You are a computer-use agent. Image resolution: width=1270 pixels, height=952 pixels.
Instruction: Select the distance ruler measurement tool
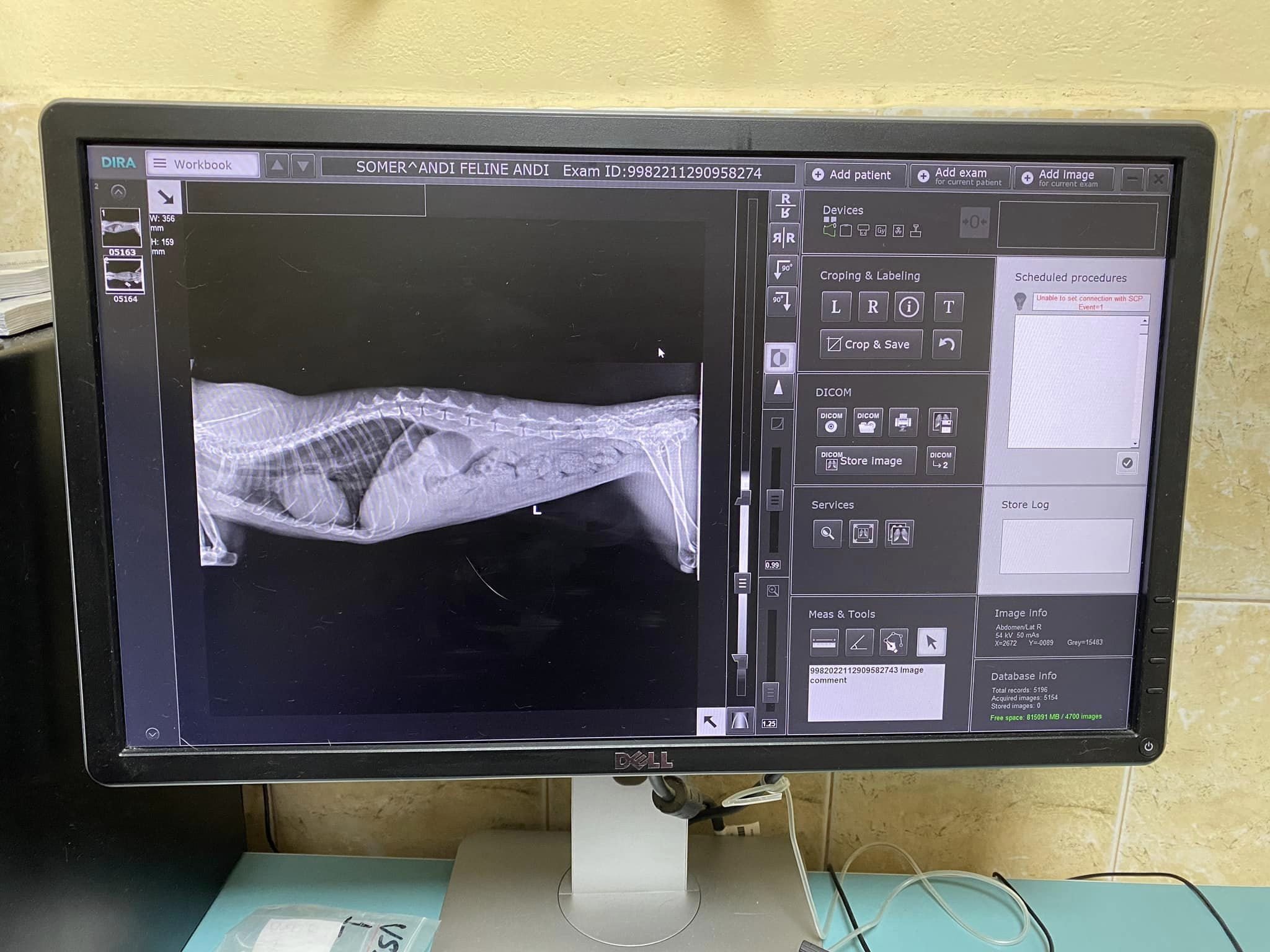824,642
